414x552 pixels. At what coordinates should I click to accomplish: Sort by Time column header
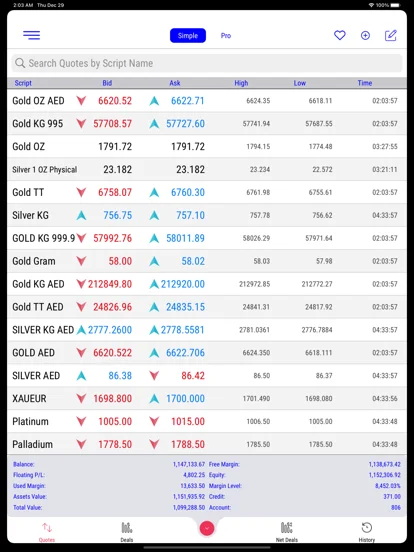[x=365, y=83]
